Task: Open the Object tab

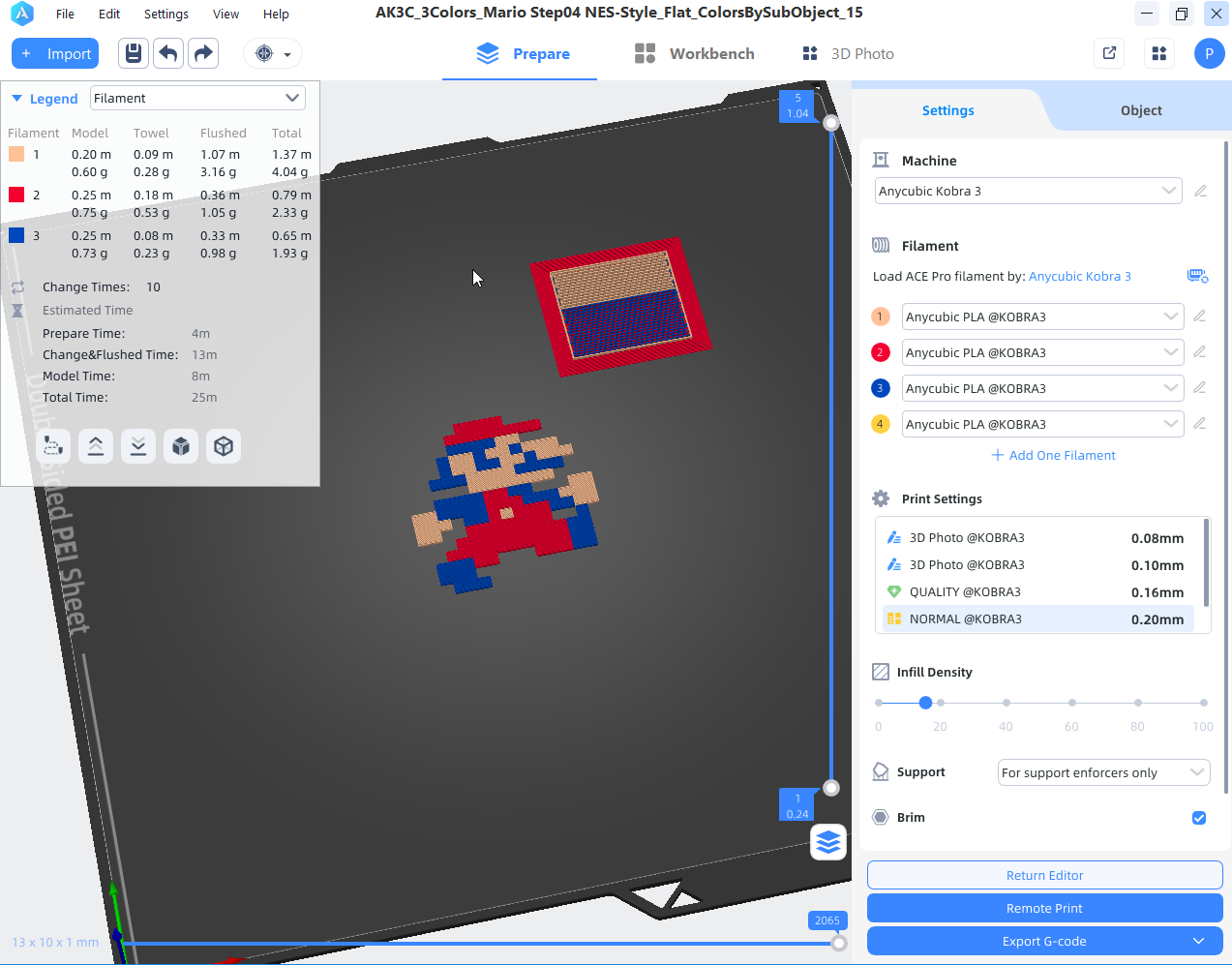Action: (1141, 110)
